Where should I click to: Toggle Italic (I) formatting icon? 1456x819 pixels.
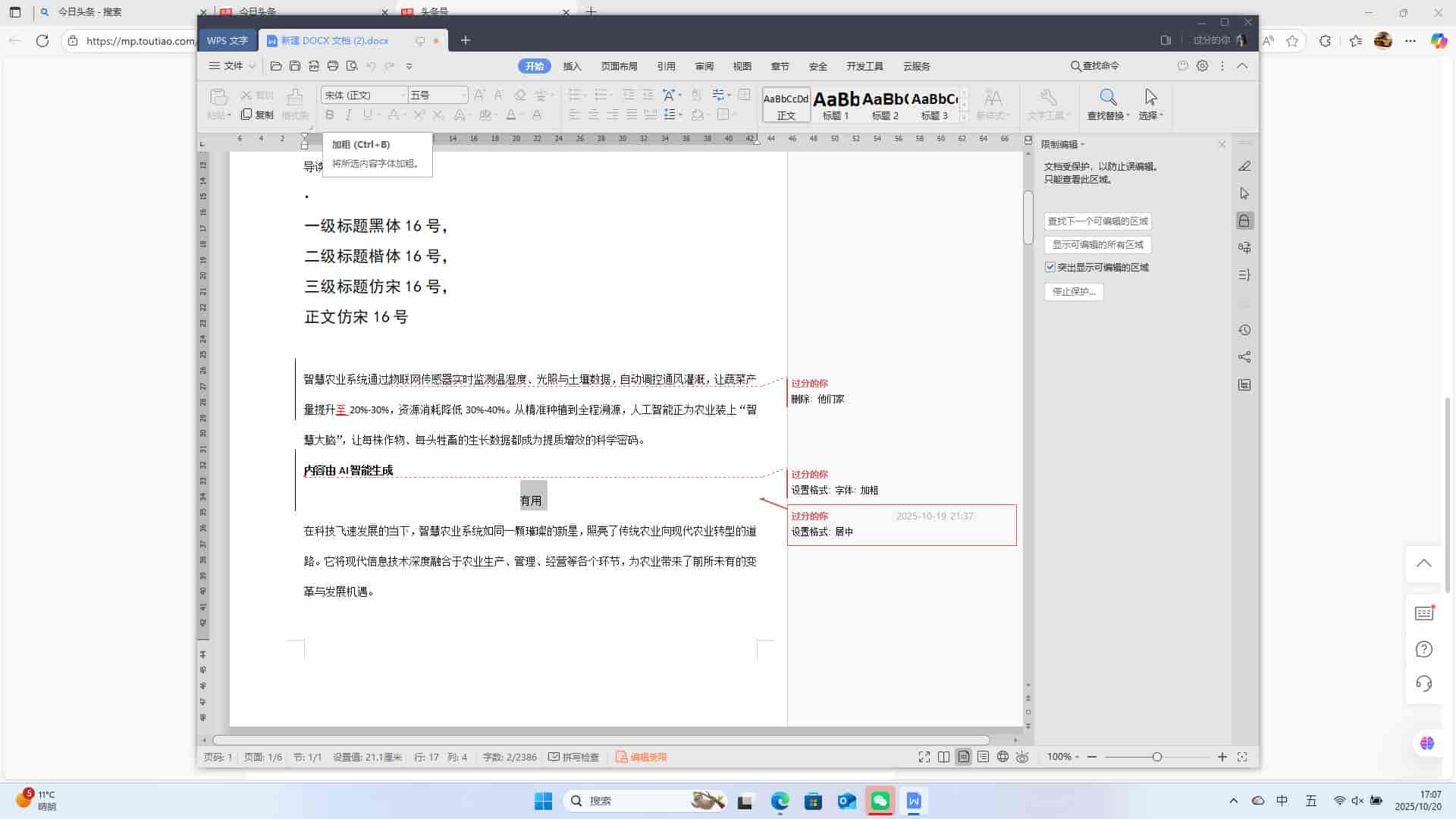coord(348,115)
